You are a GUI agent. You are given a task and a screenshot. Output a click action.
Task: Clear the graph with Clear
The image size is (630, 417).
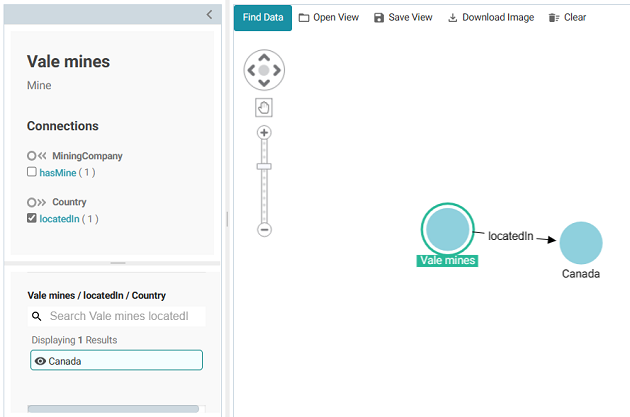coord(567,18)
